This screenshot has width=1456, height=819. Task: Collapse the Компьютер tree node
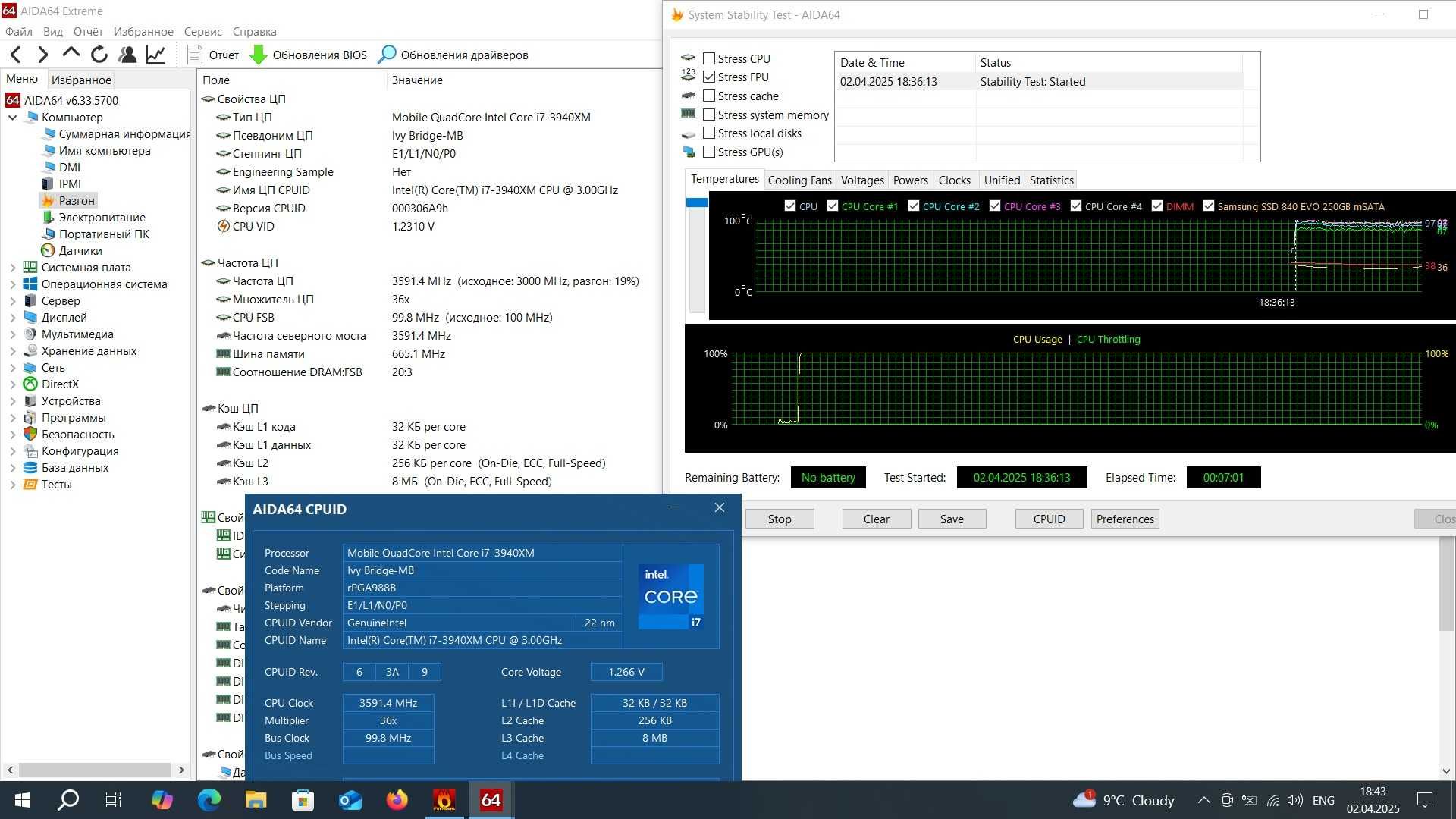[12, 117]
